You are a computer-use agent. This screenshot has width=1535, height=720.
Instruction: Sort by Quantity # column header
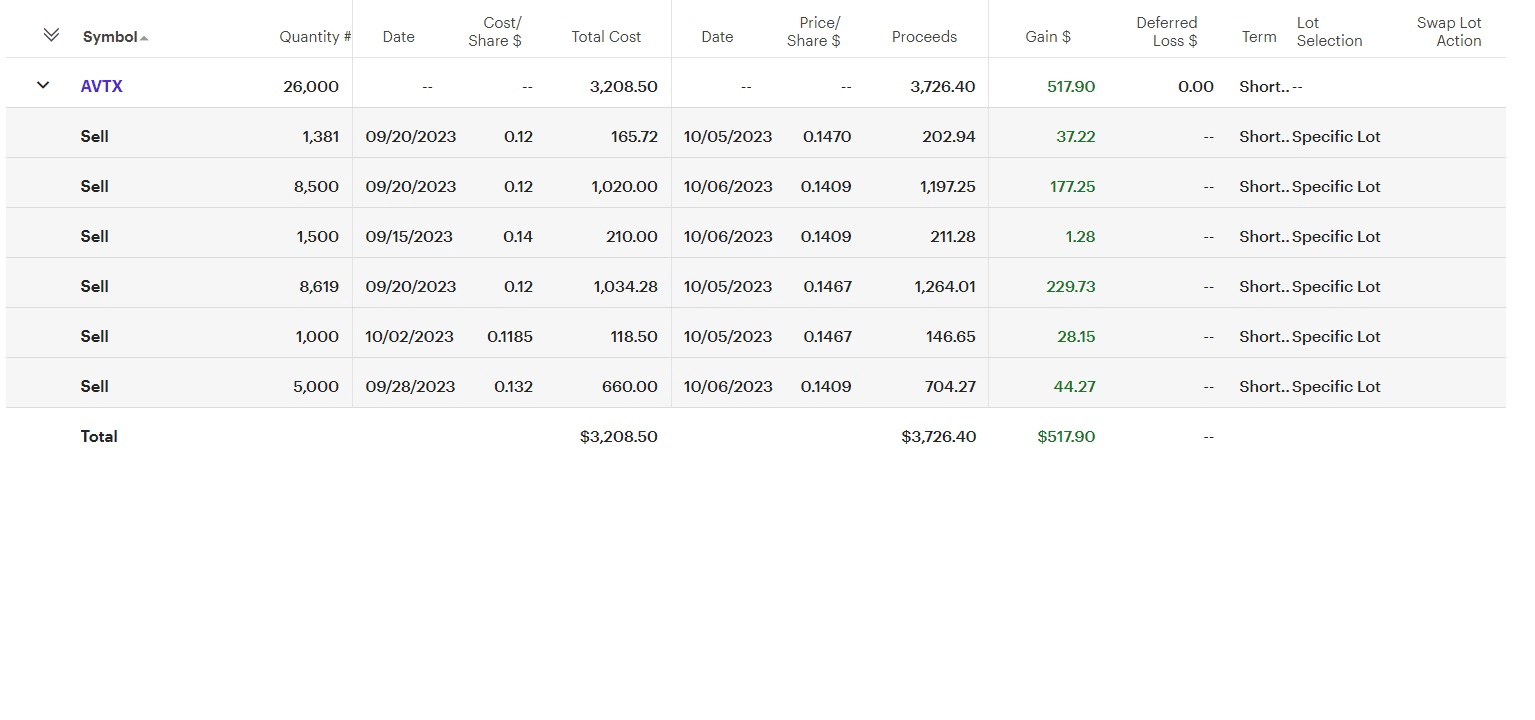315,37
